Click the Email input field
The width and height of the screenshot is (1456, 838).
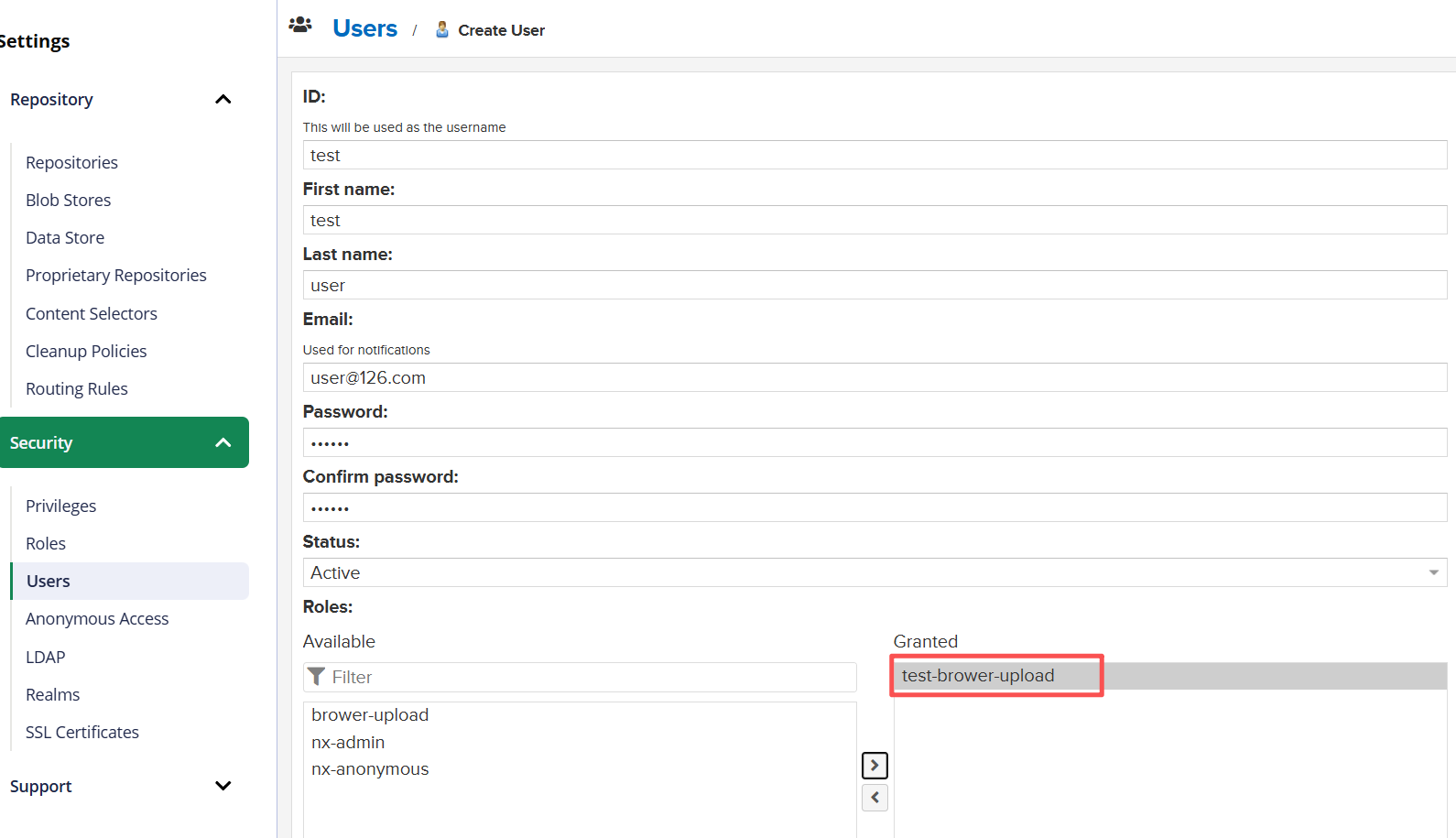pos(874,377)
